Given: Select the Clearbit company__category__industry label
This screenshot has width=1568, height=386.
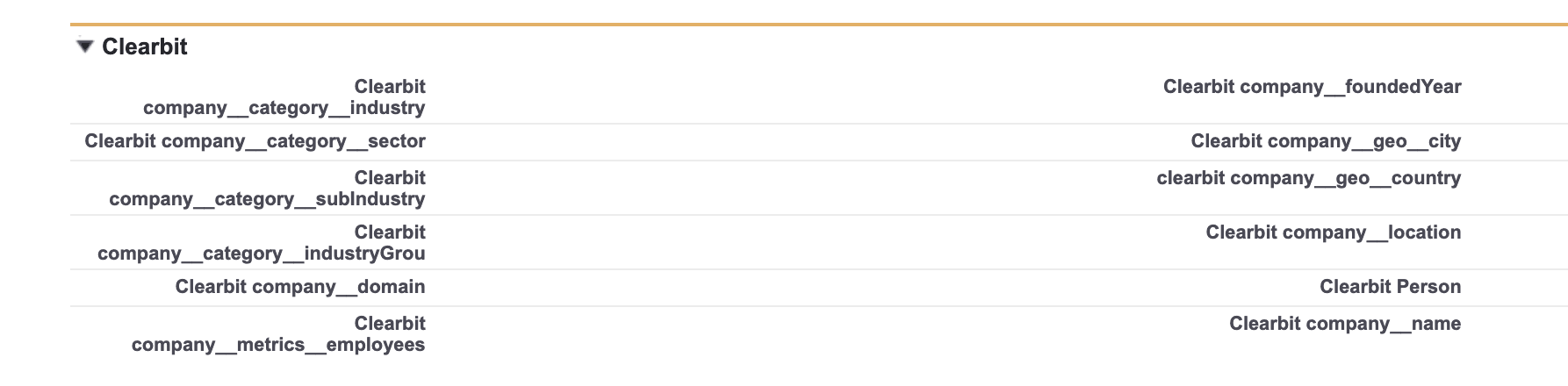Looking at the screenshot, I should (284, 97).
